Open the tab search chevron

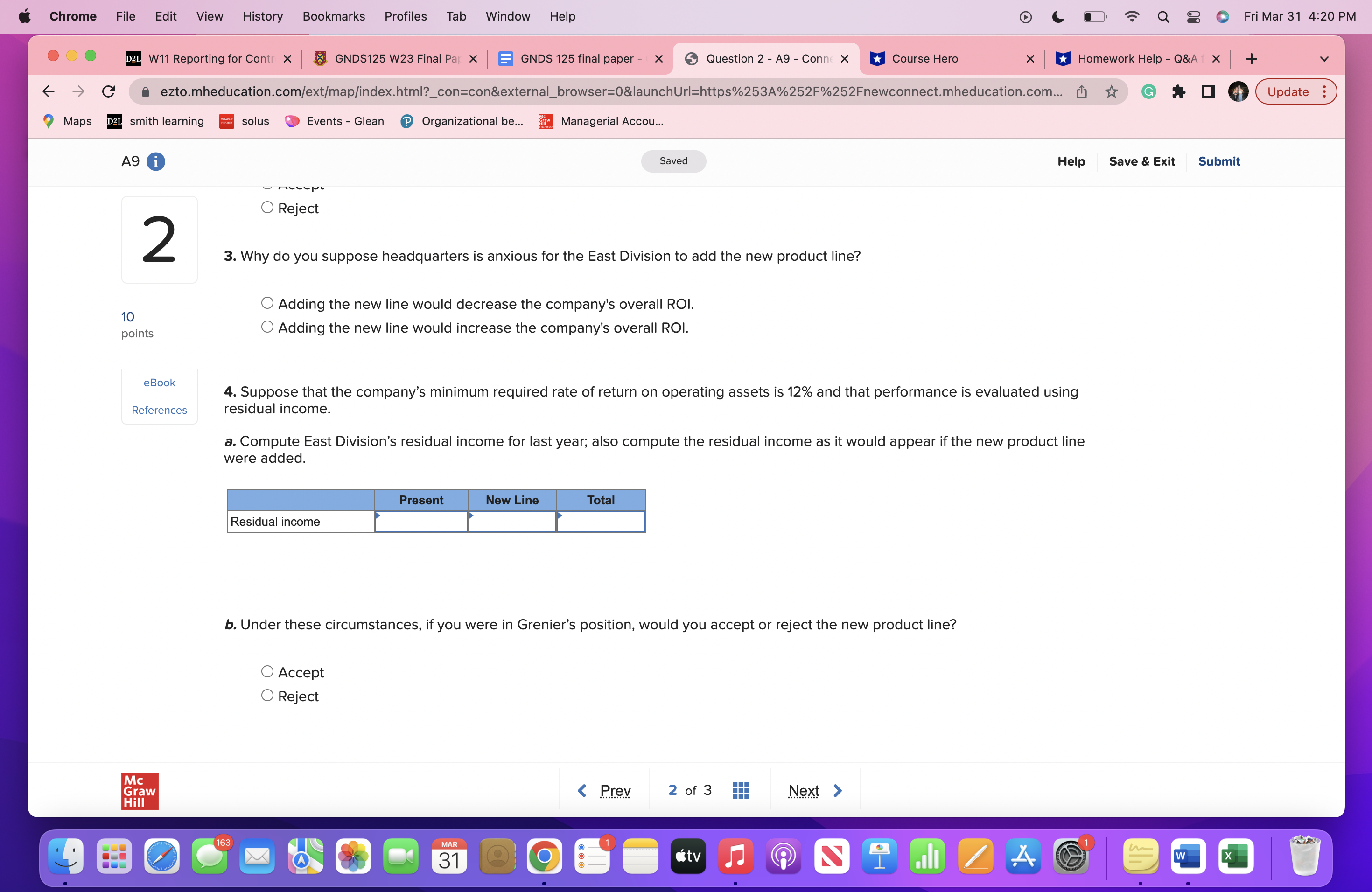click(1324, 58)
